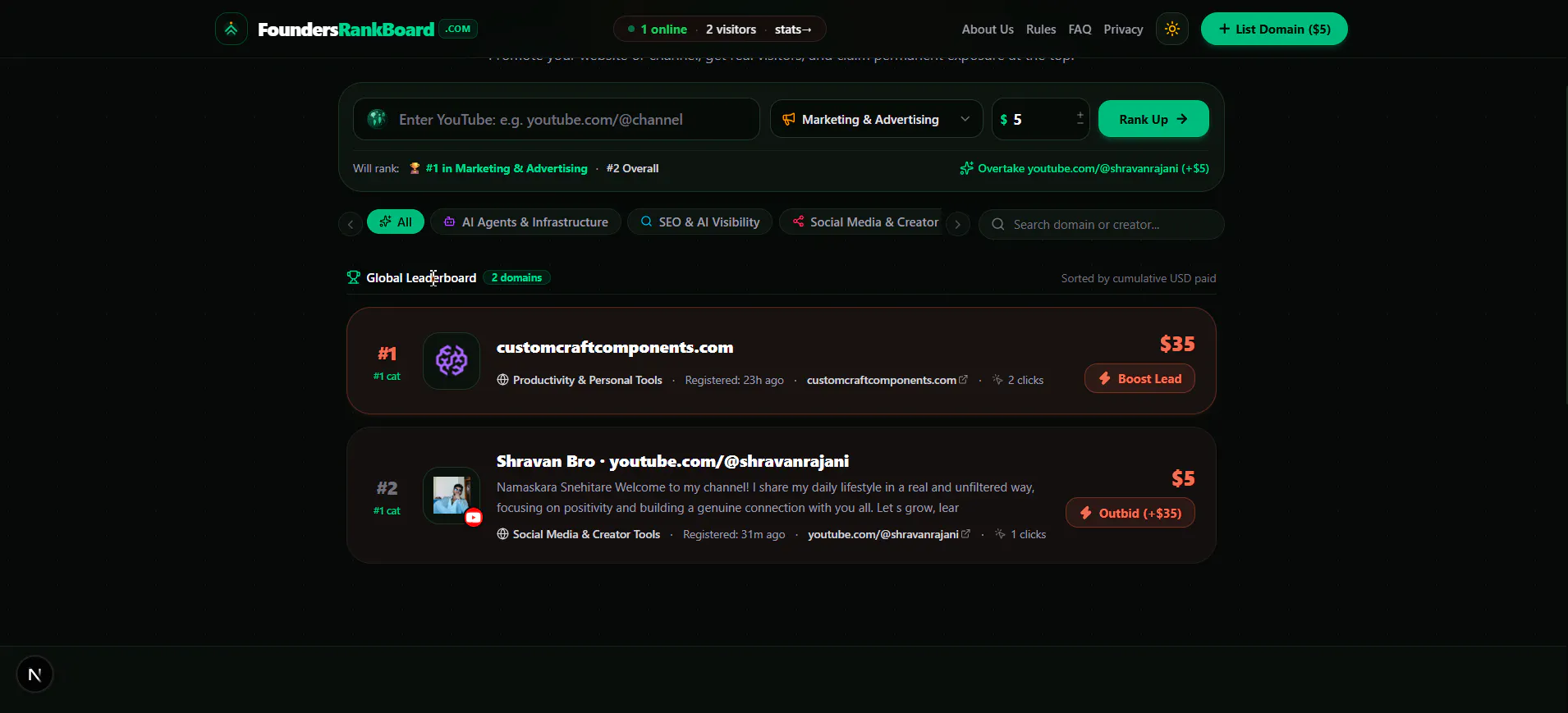
Task: Click the Search domain or creator field
Action: coord(1101,224)
